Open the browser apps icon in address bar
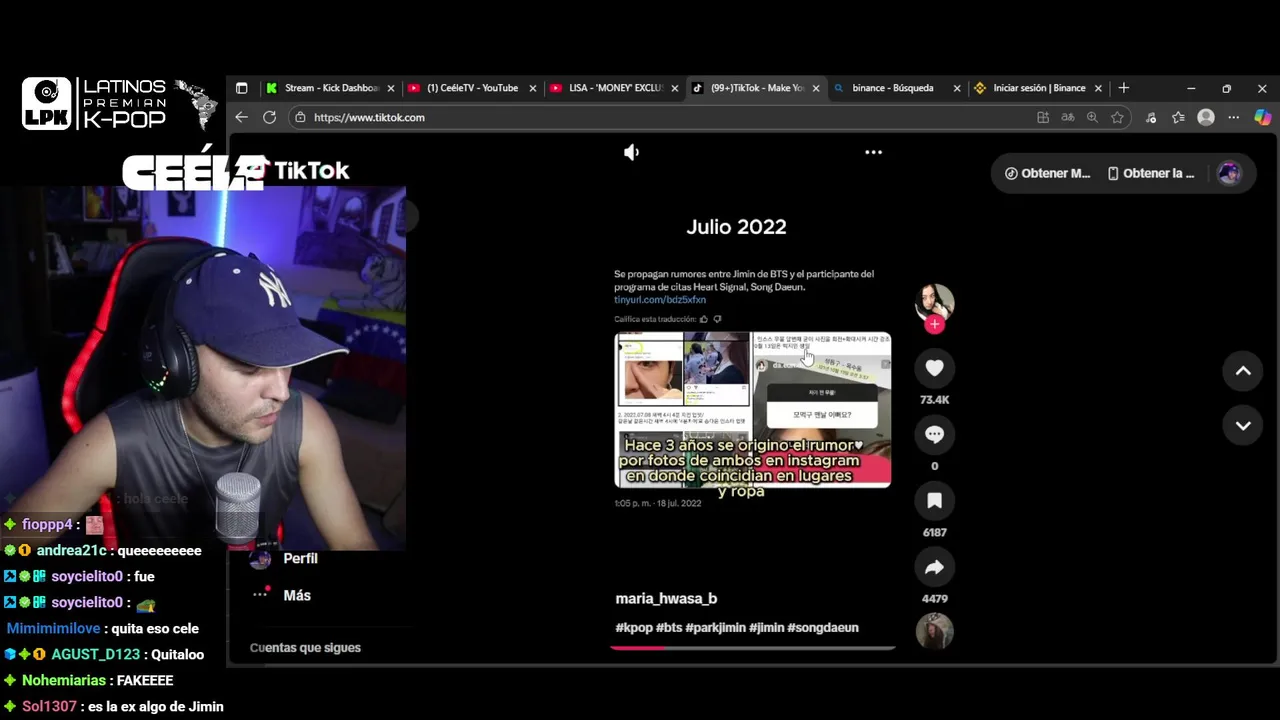This screenshot has height=720, width=1280. 1043,117
